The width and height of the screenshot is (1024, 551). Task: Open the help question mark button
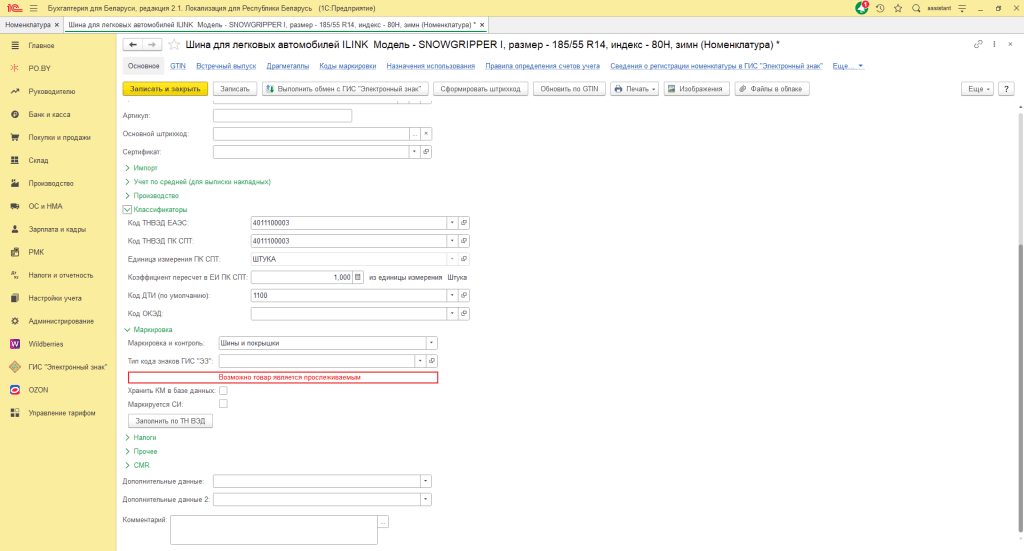tap(1006, 89)
